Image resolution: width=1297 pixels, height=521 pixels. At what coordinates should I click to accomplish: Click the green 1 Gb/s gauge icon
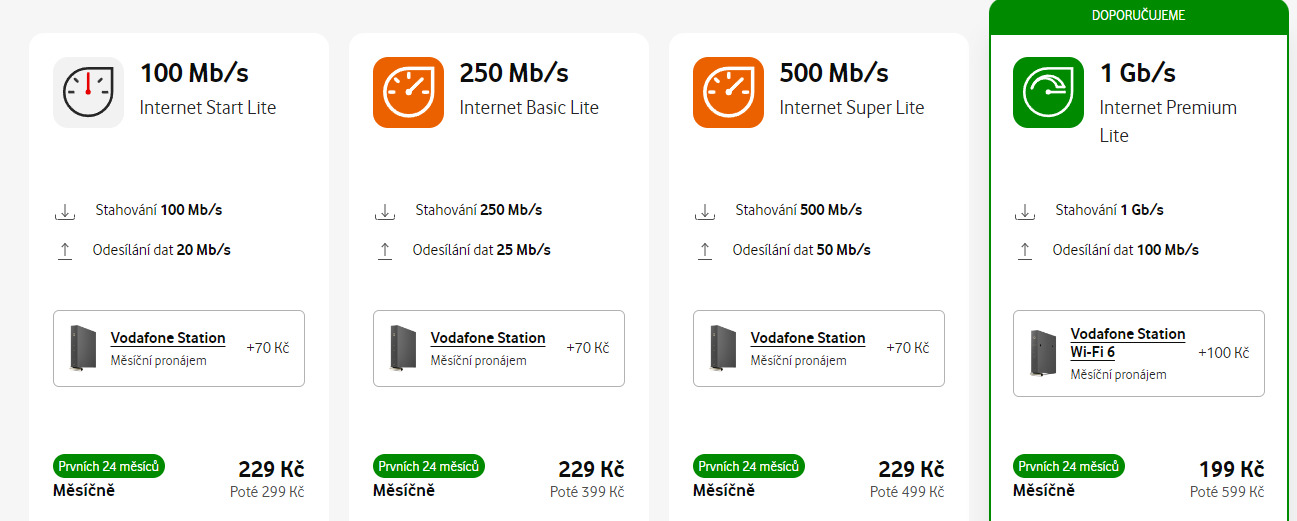pyautogui.click(x=1048, y=92)
